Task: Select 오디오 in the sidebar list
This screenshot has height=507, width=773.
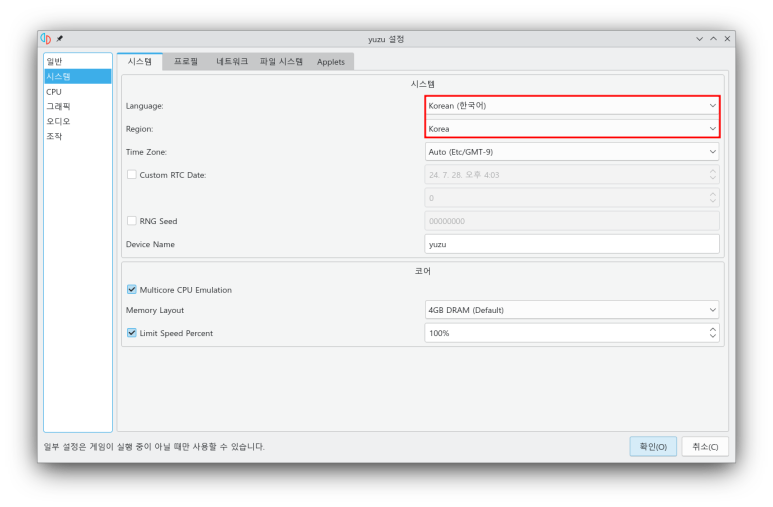Action: click(x=78, y=121)
